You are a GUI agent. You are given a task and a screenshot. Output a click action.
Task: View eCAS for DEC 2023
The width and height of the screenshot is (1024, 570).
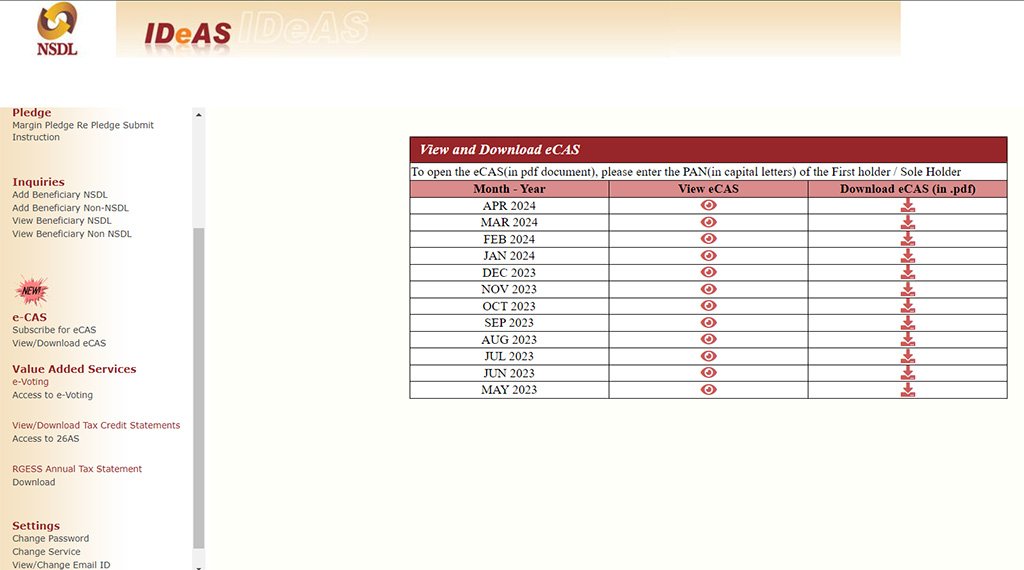point(709,272)
